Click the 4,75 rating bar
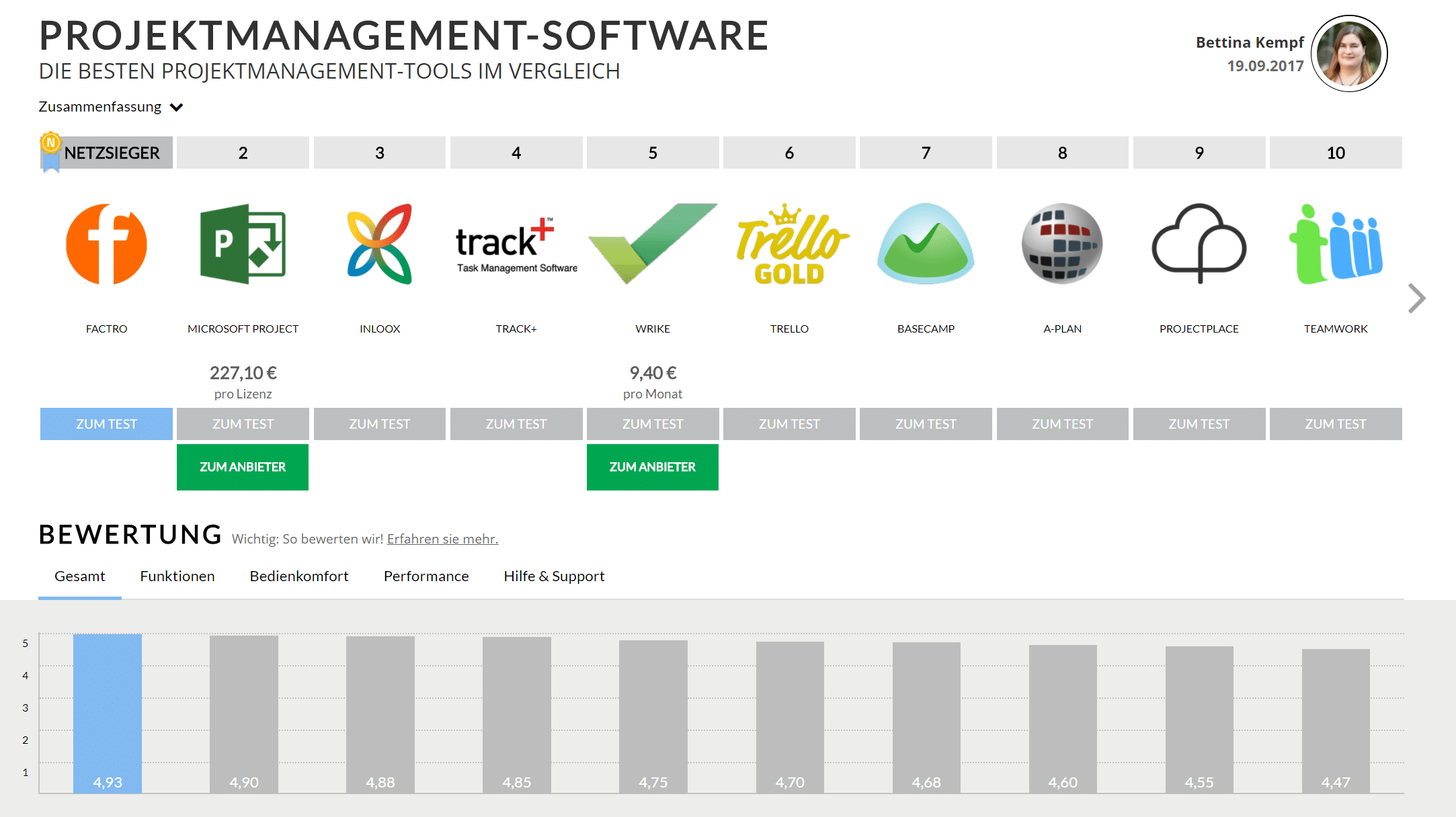This screenshot has width=1456, height=817. coord(653,717)
